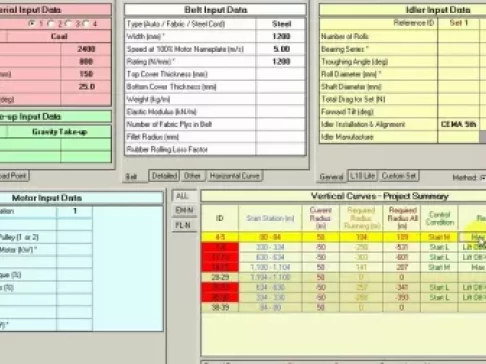Select material radio button 2

coord(51,24)
